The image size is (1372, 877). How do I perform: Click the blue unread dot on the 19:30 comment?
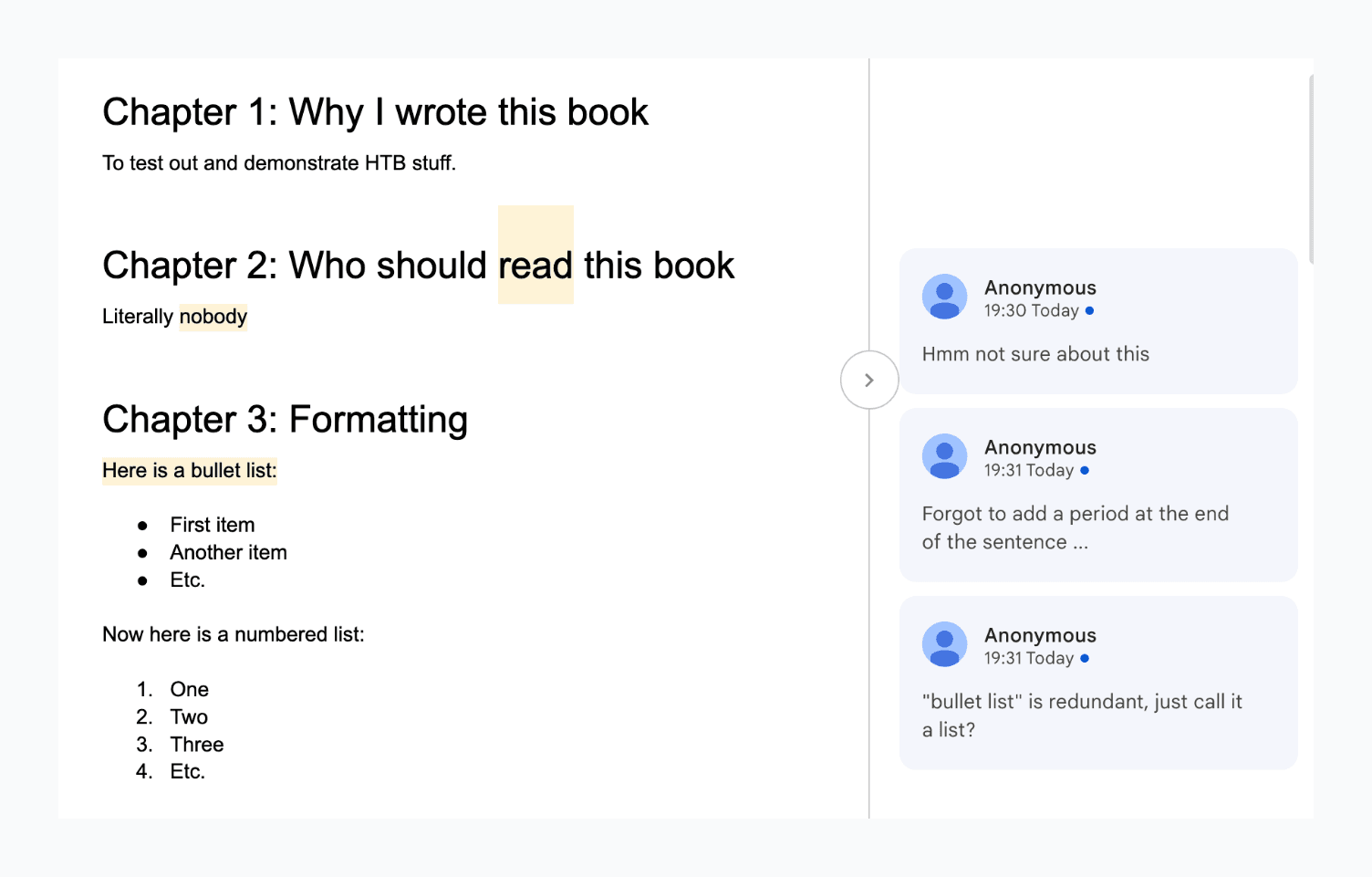(x=1088, y=310)
